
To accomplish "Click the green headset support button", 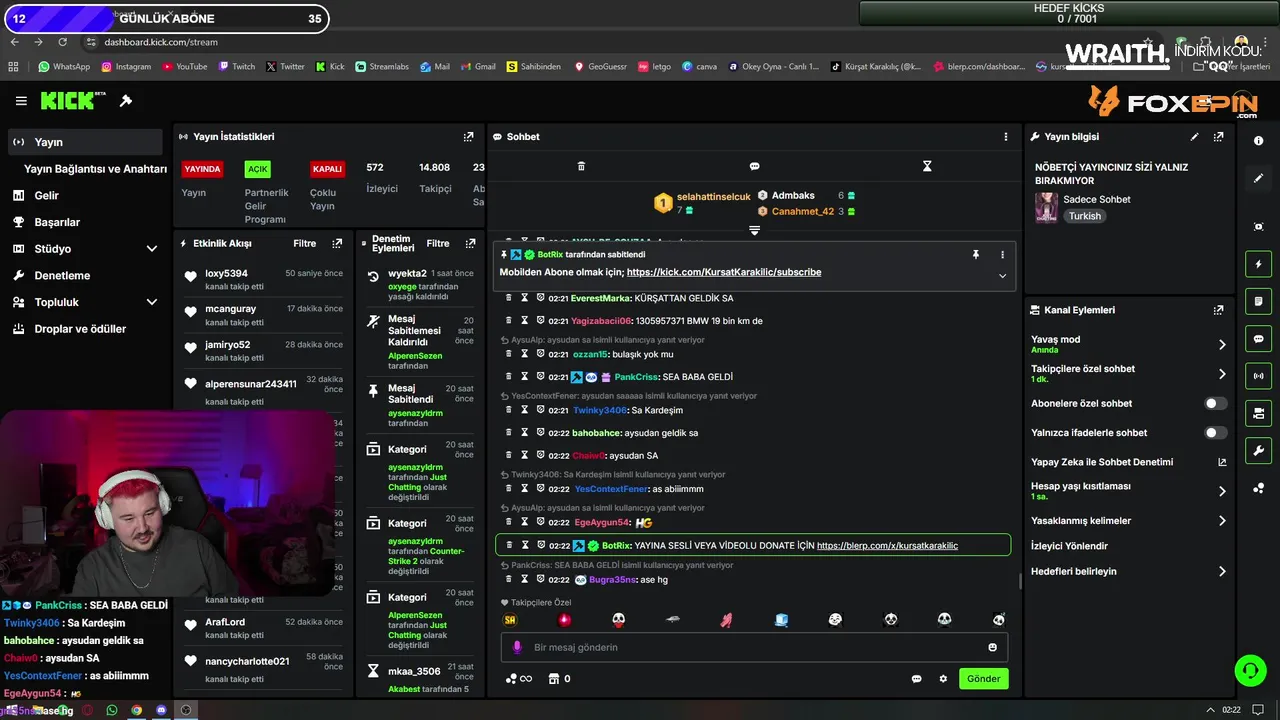I will tap(1250, 670).
